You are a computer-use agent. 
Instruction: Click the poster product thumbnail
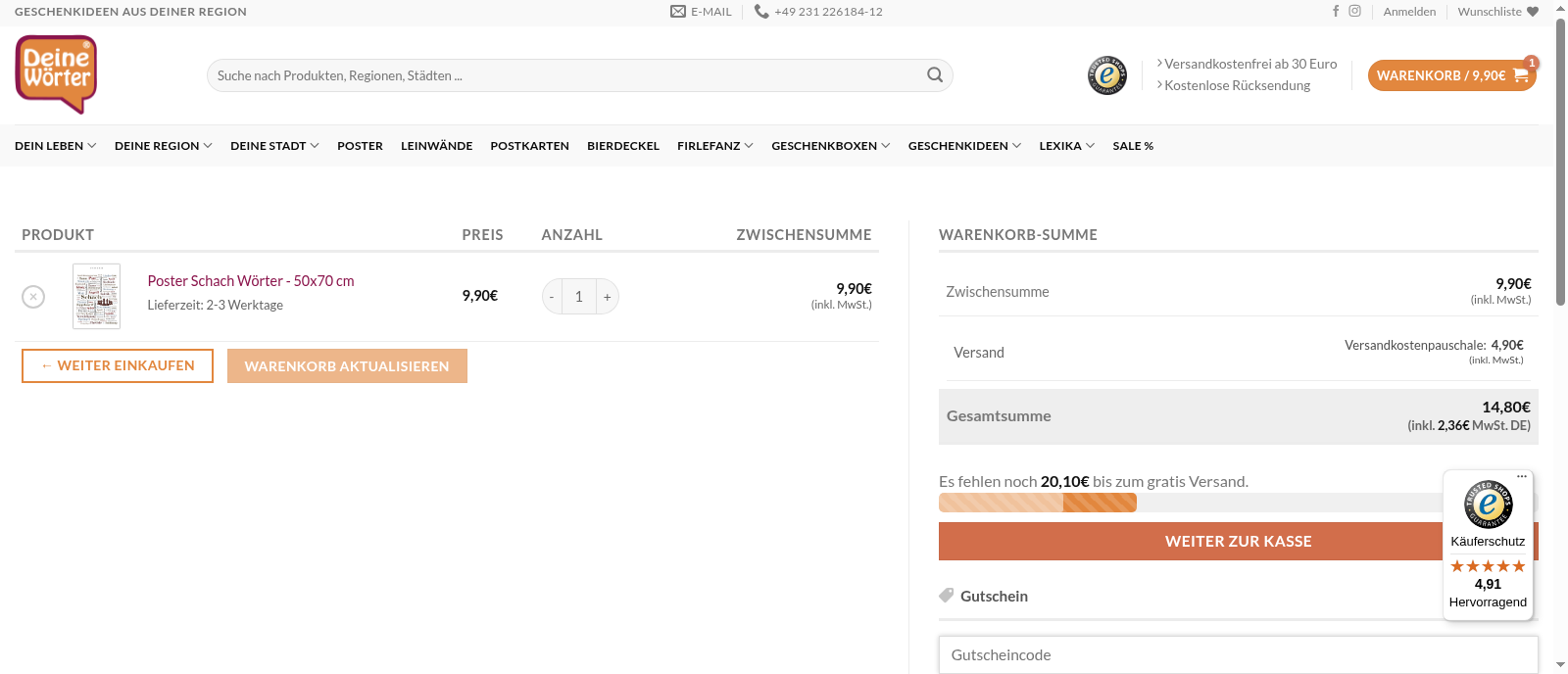(96, 296)
